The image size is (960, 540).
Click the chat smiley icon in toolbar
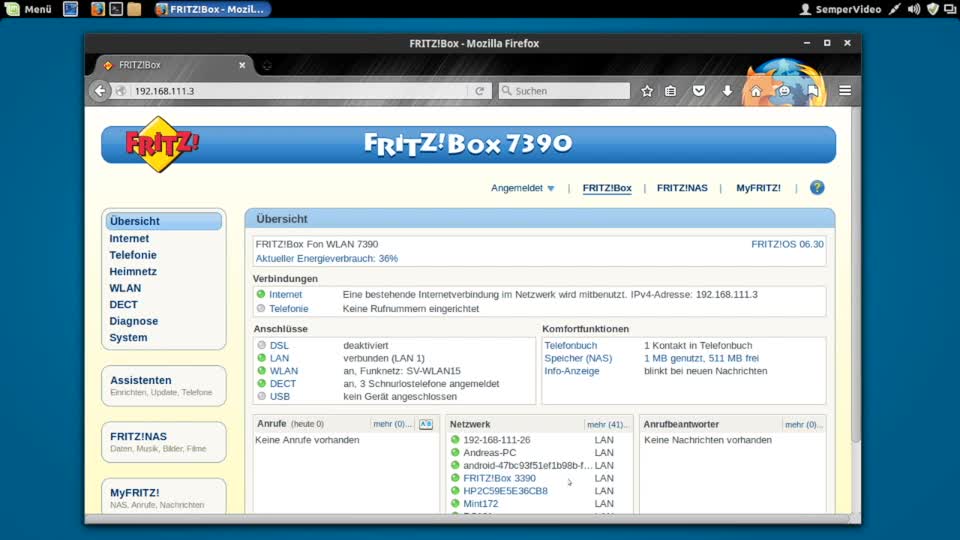pyautogui.click(x=784, y=91)
